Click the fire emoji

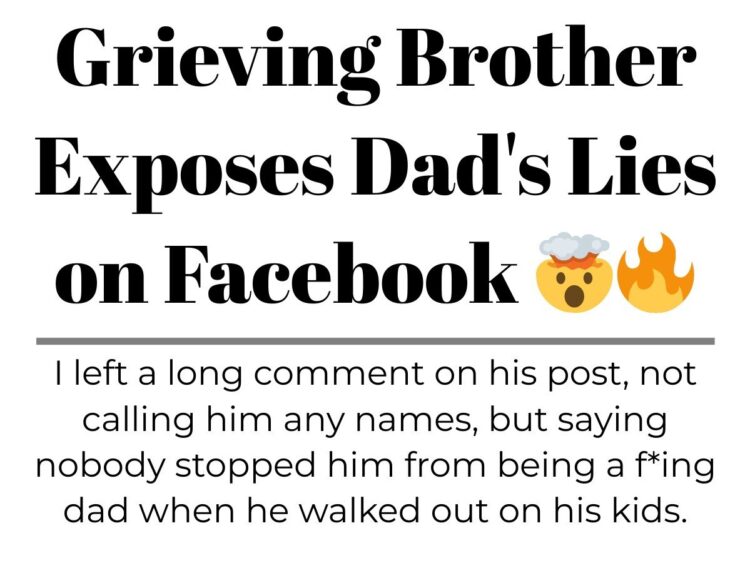tap(655, 272)
